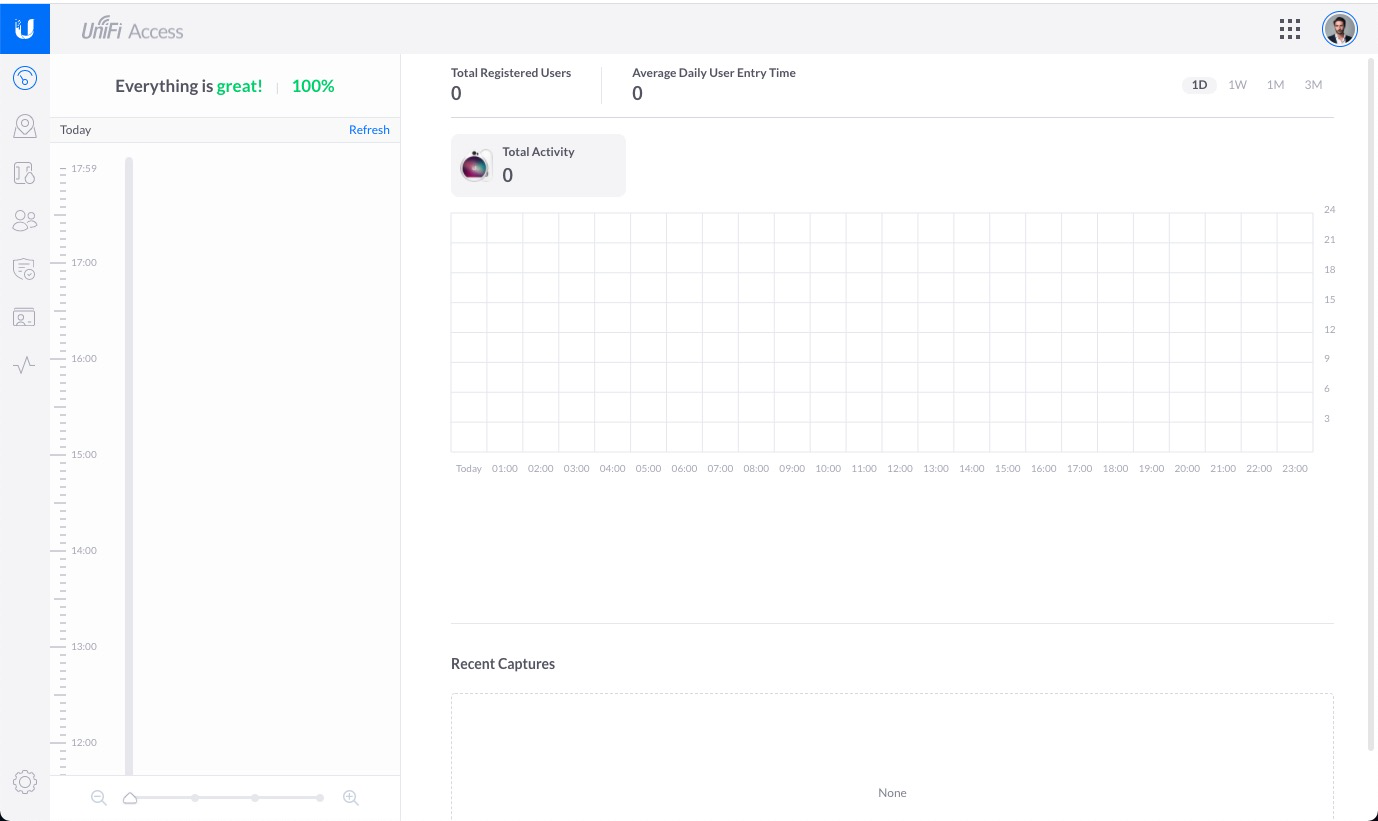This screenshot has width=1378, height=821.
Task: Open the Activity pulse icon in sidebar
Action: (25, 365)
